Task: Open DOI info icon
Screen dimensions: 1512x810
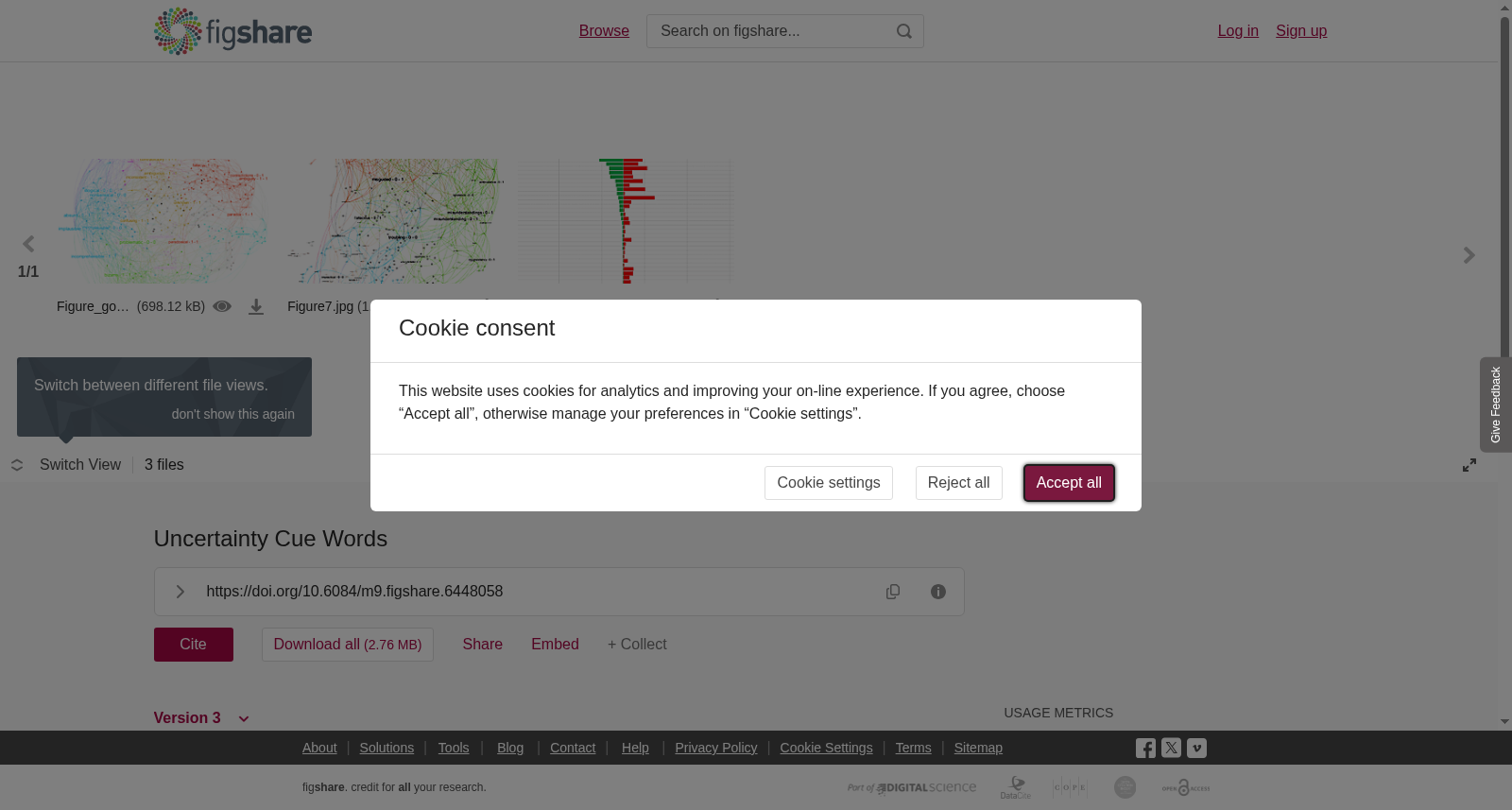Action: click(938, 592)
